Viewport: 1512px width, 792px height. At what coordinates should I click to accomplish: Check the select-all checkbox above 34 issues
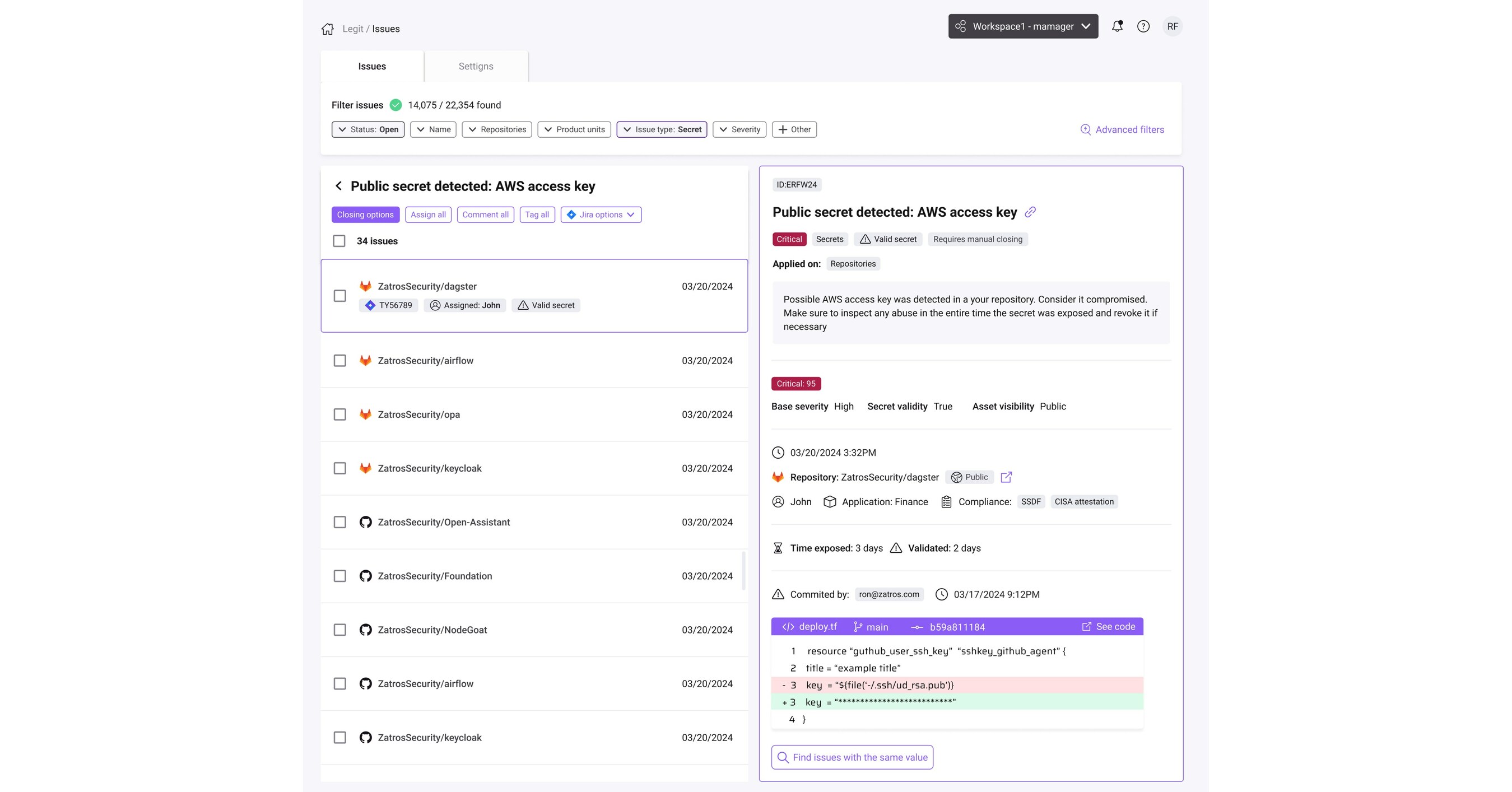[x=339, y=240]
